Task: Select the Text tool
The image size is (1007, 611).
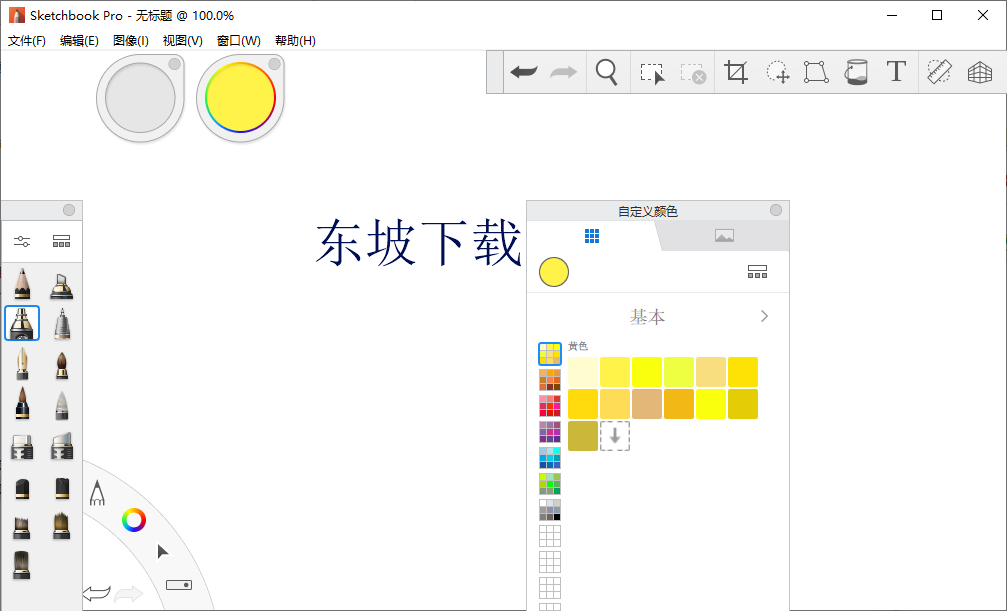Action: (895, 71)
